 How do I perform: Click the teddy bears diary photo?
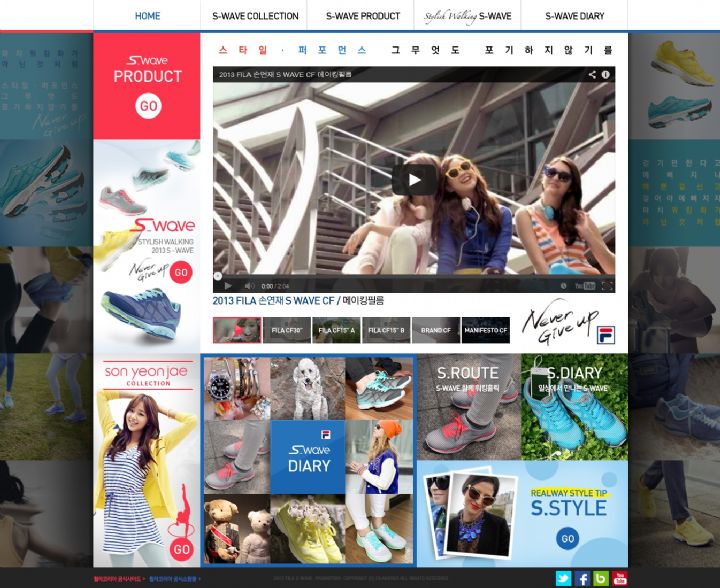click(x=237, y=529)
